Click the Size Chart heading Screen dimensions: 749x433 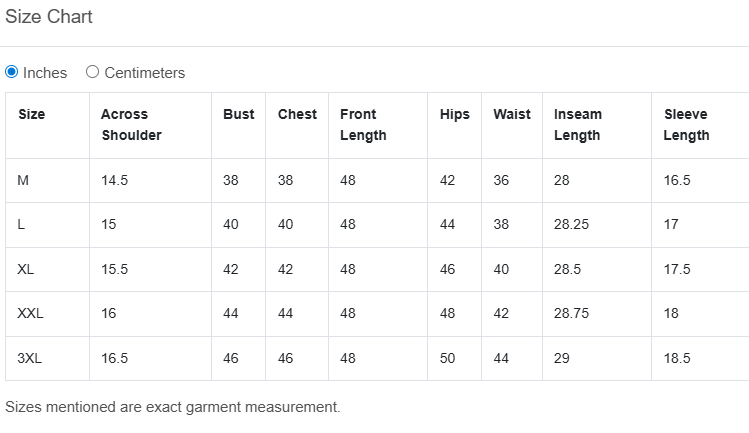(49, 17)
